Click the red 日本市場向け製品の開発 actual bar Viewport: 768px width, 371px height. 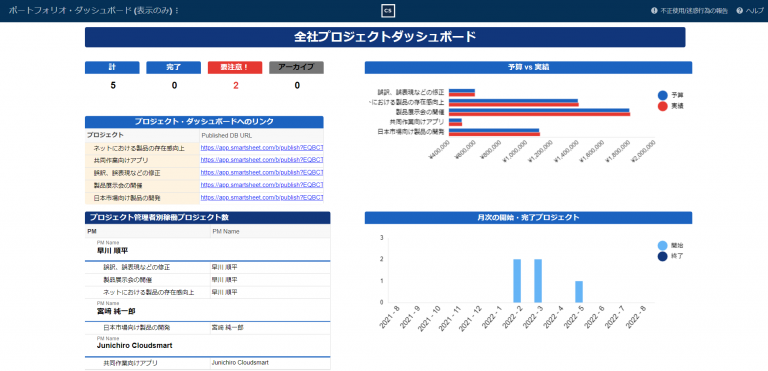(494, 134)
